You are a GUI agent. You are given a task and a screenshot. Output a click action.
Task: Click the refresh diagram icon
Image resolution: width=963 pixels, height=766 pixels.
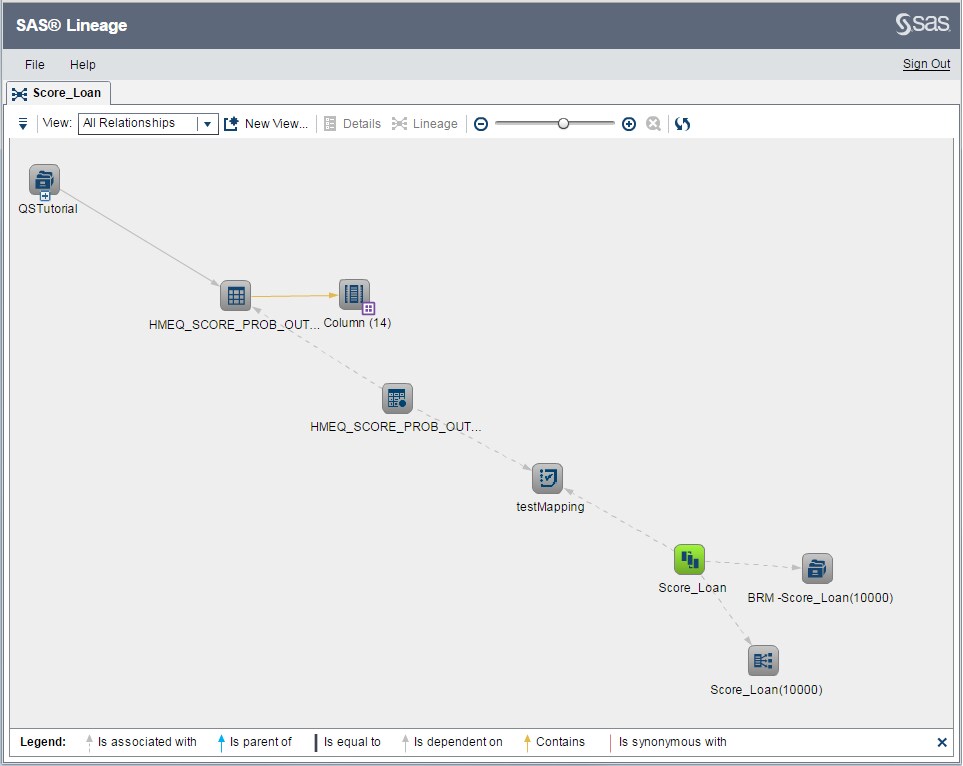tap(683, 123)
